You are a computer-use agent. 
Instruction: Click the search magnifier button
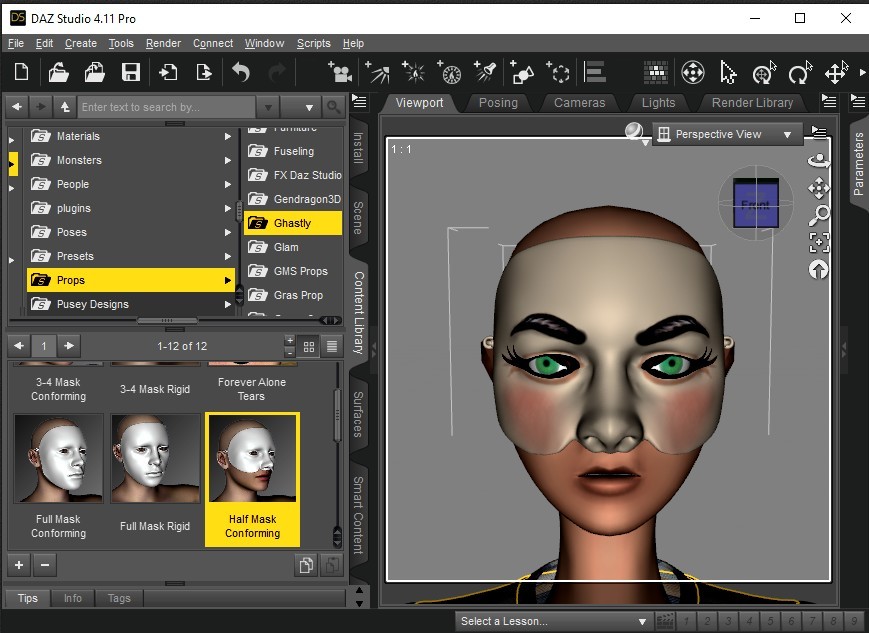tap(333, 107)
